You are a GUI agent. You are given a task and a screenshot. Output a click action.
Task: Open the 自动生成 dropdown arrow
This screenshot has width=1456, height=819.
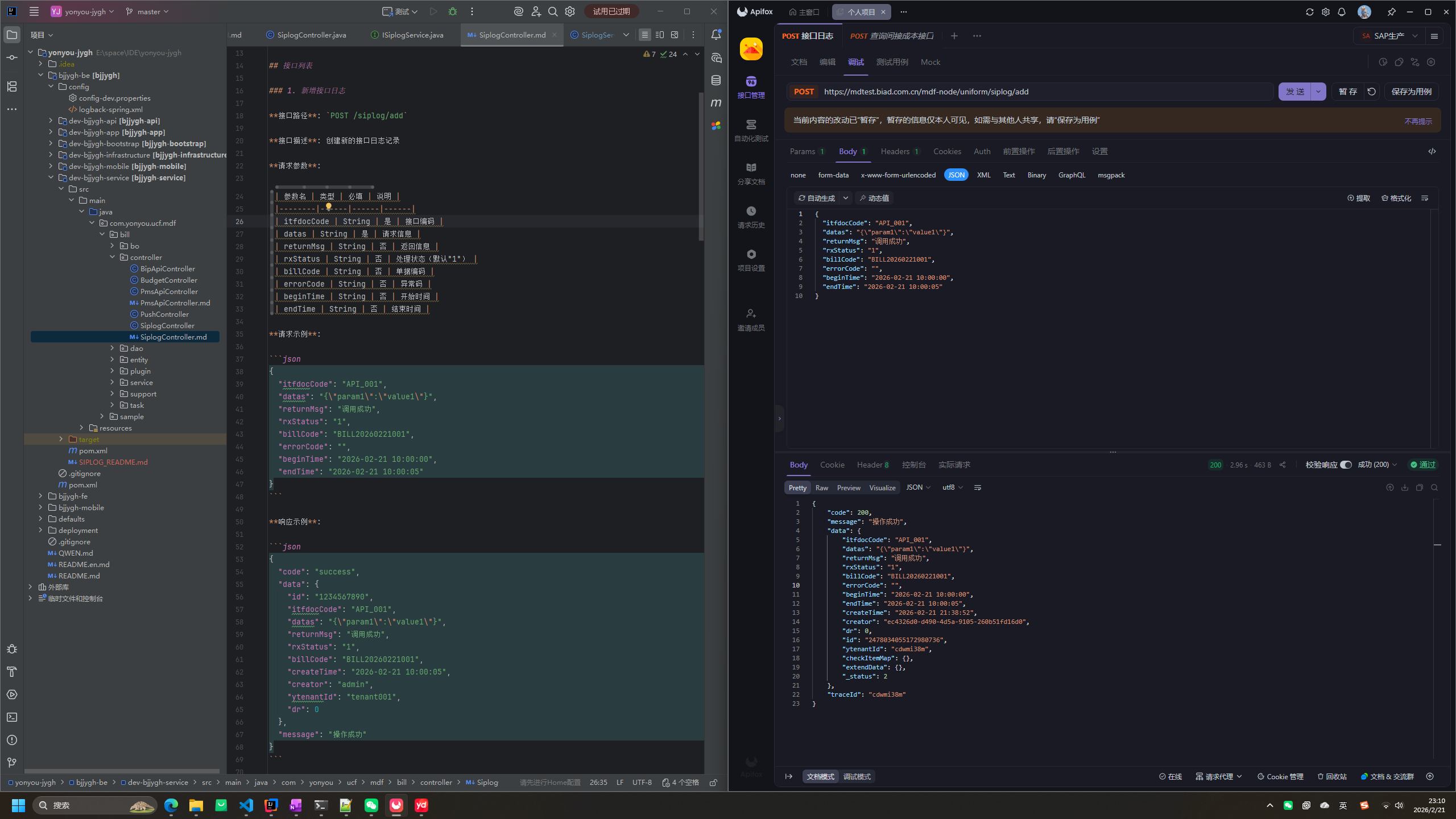pos(846,198)
